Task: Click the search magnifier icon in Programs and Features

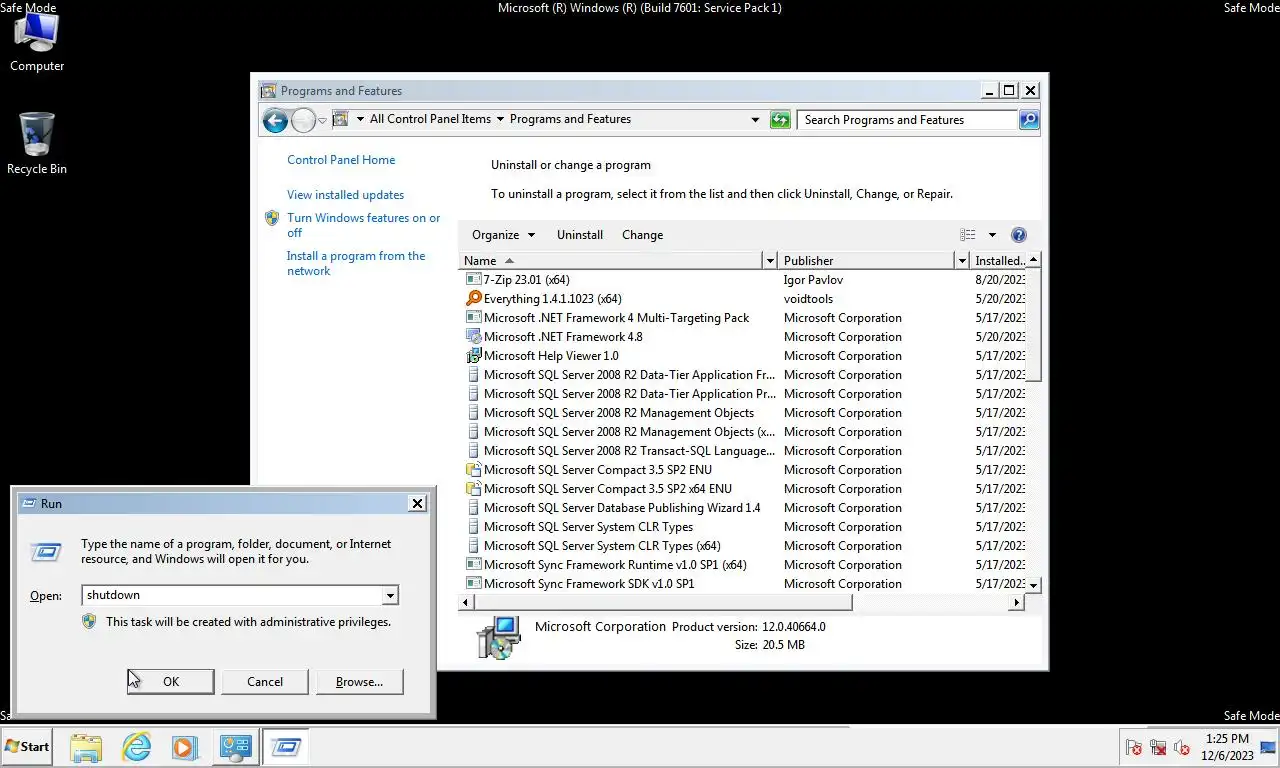Action: click(x=1028, y=120)
